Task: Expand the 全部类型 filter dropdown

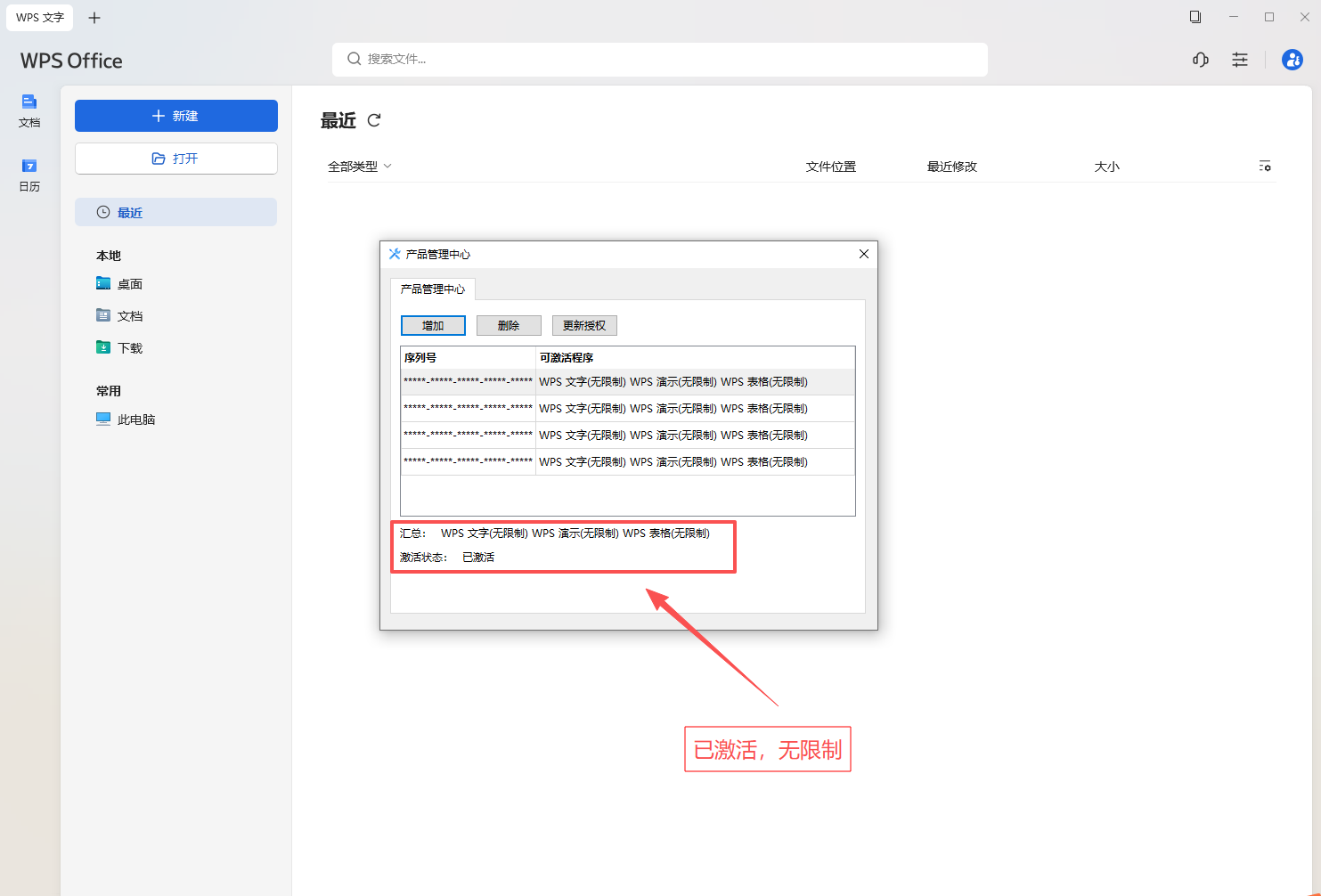Action: tap(360, 167)
